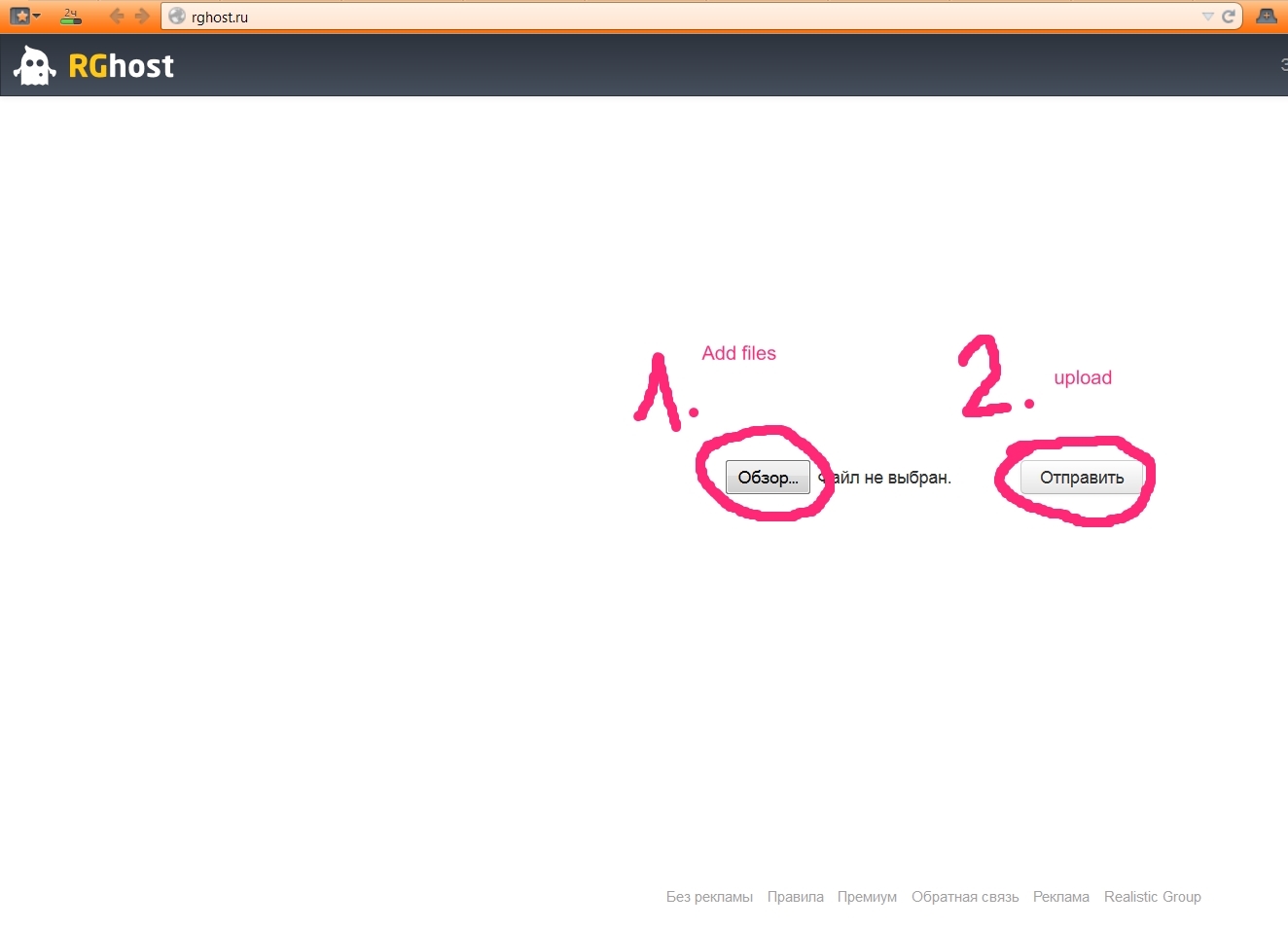1288x928 pixels.
Task: Go back to the previous page
Action: tap(117, 16)
